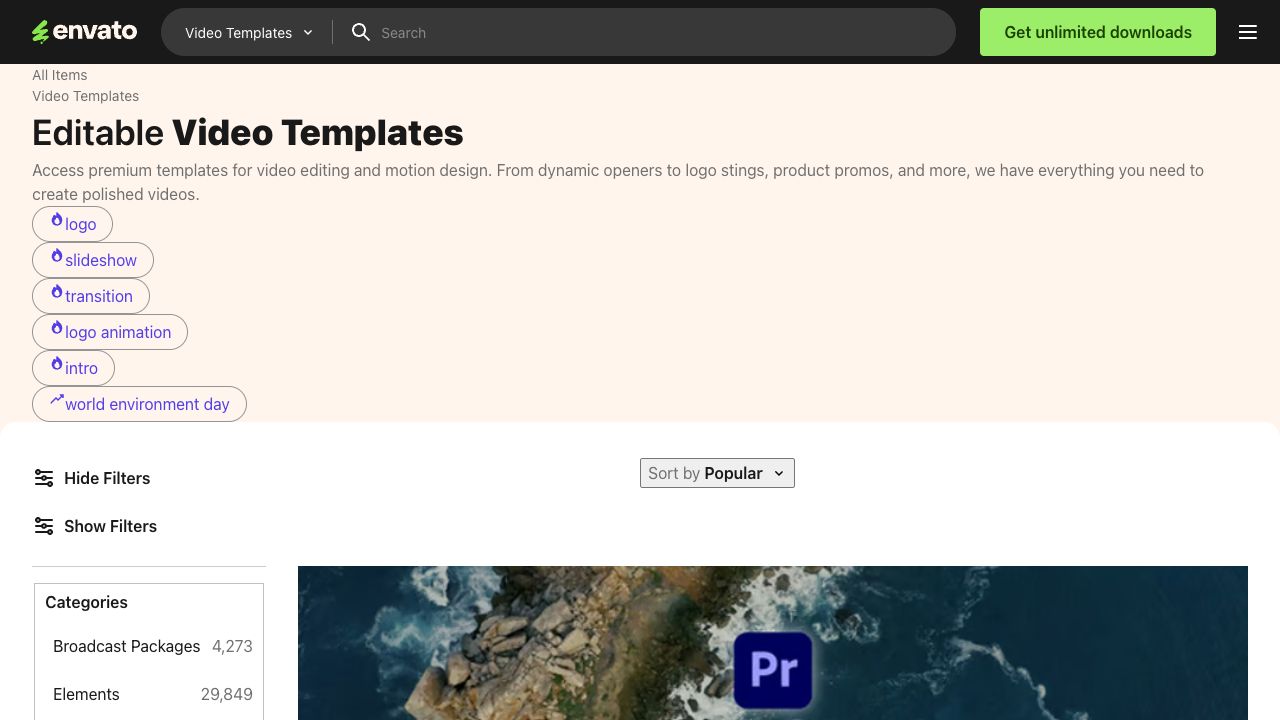The width and height of the screenshot is (1280, 720).
Task: Toggle Show Filters
Action: [110, 526]
